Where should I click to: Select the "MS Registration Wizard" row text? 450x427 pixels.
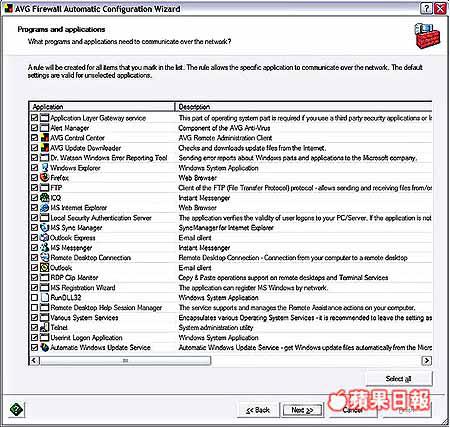coord(83,287)
